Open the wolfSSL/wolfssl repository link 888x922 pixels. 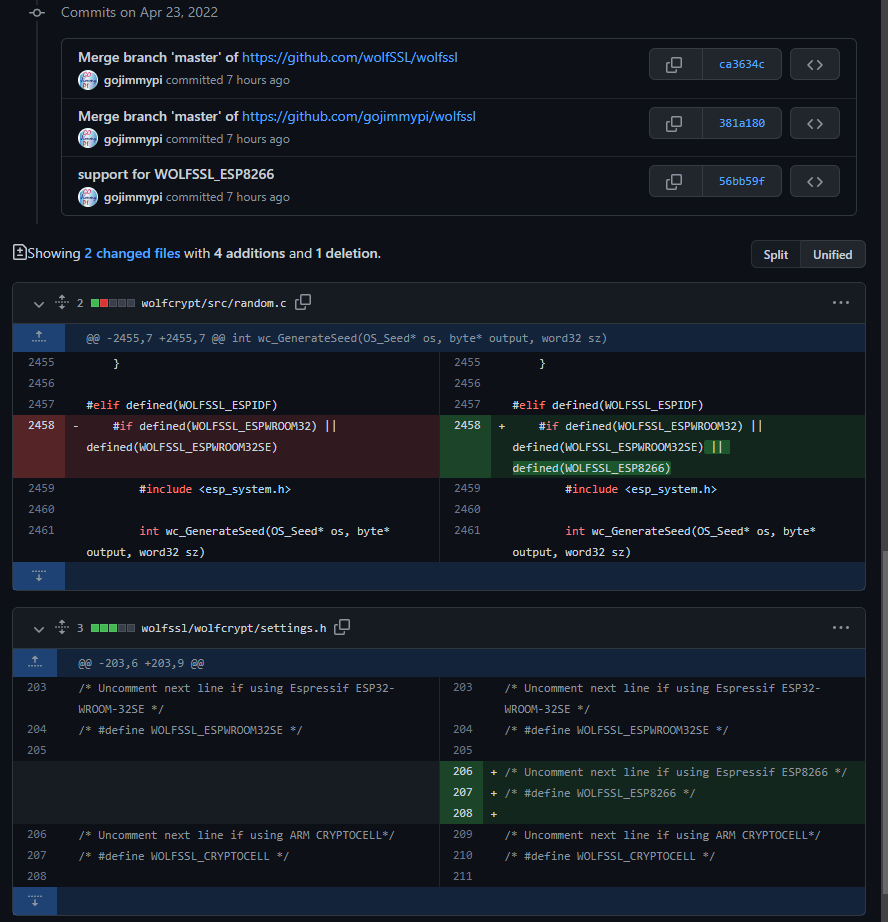tap(348, 57)
